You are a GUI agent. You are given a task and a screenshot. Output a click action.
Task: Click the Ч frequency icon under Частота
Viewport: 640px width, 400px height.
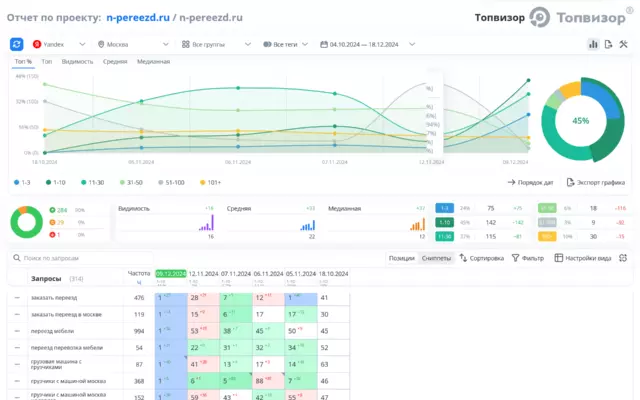[139, 282]
